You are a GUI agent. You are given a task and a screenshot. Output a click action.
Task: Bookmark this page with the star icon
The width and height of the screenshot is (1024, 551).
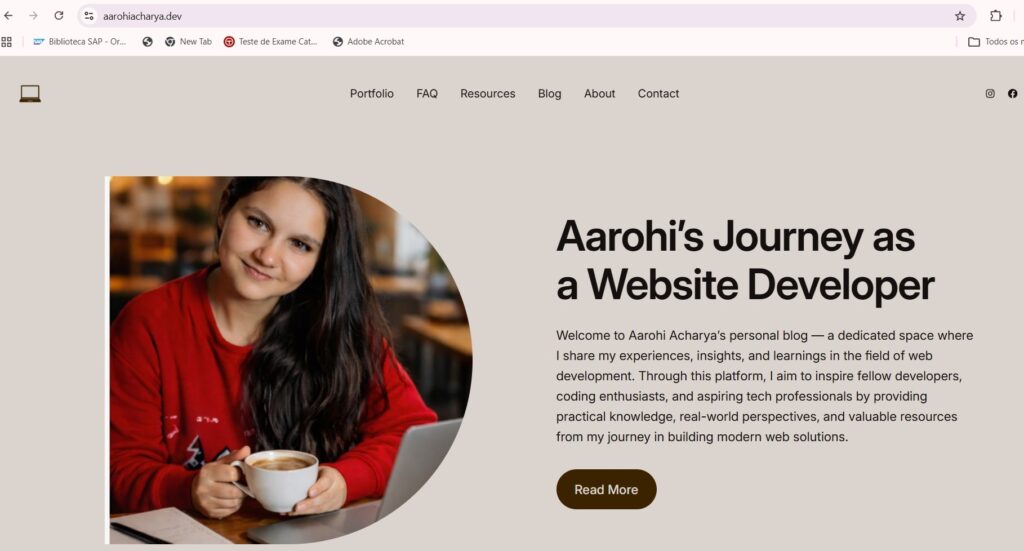960,16
